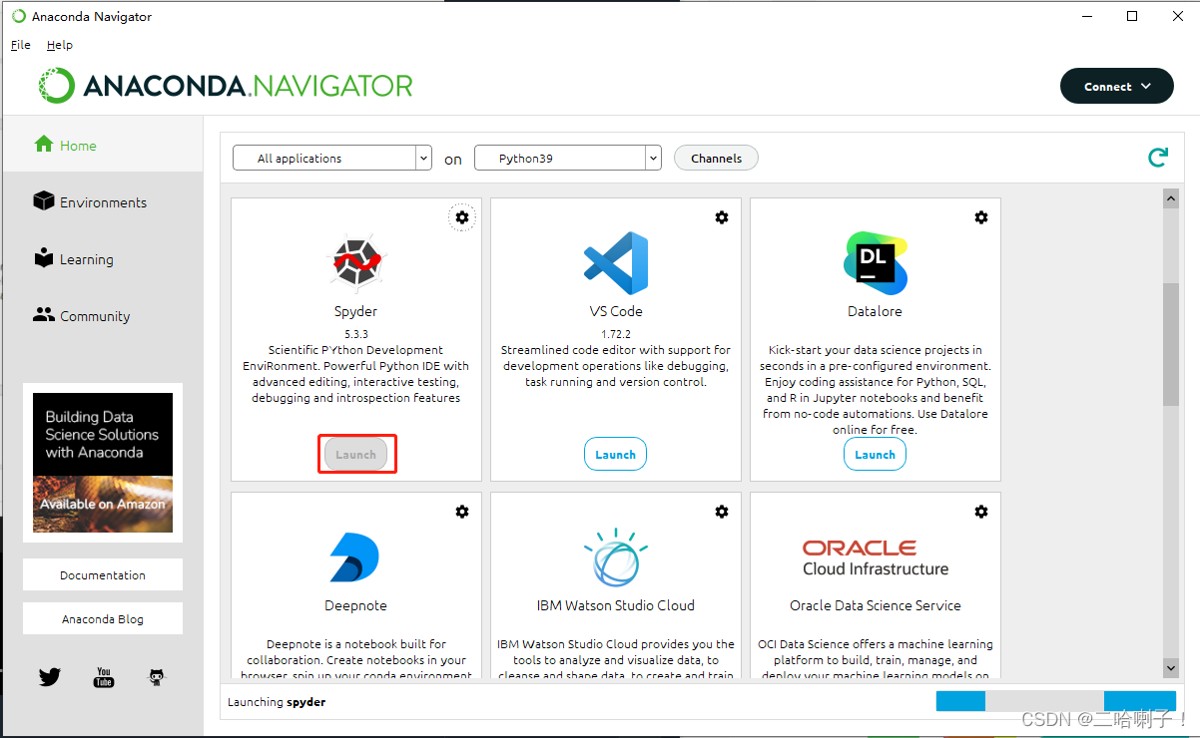Open the Documentation link button
This screenshot has width=1200, height=738.
pyautogui.click(x=103, y=575)
